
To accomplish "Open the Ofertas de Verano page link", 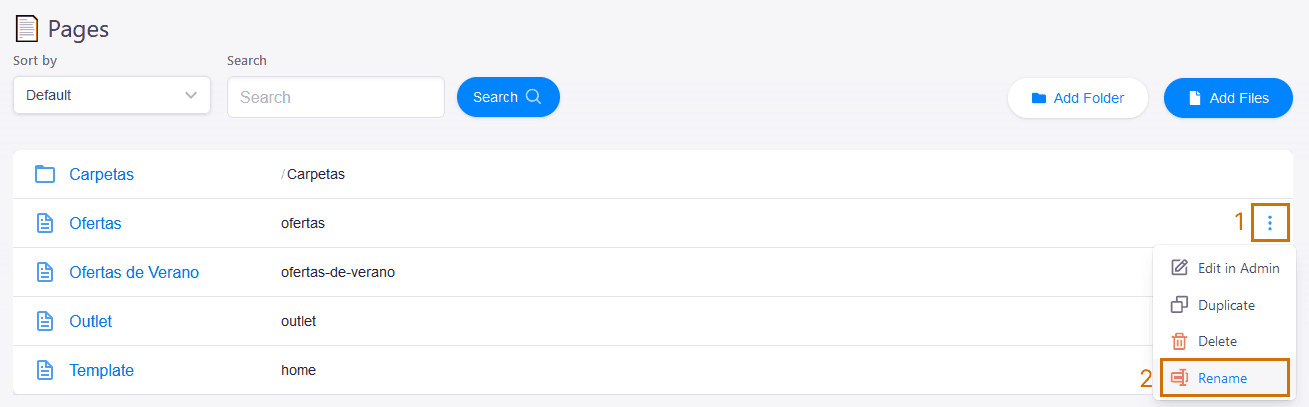I will click(x=134, y=272).
